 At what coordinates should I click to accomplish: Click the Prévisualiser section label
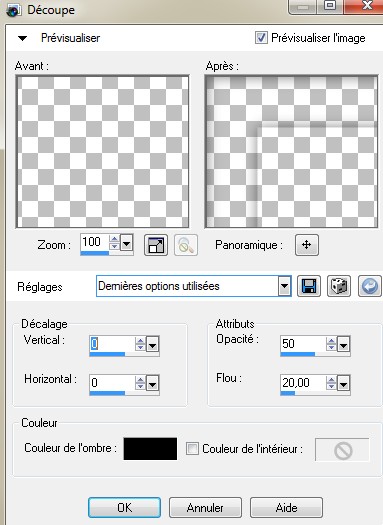point(70,38)
